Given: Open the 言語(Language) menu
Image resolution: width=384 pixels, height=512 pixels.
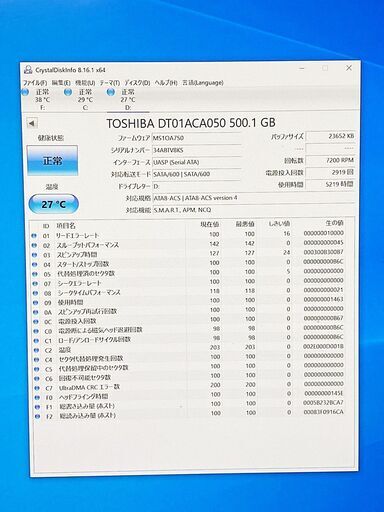Looking at the screenshot, I should pos(203,82).
